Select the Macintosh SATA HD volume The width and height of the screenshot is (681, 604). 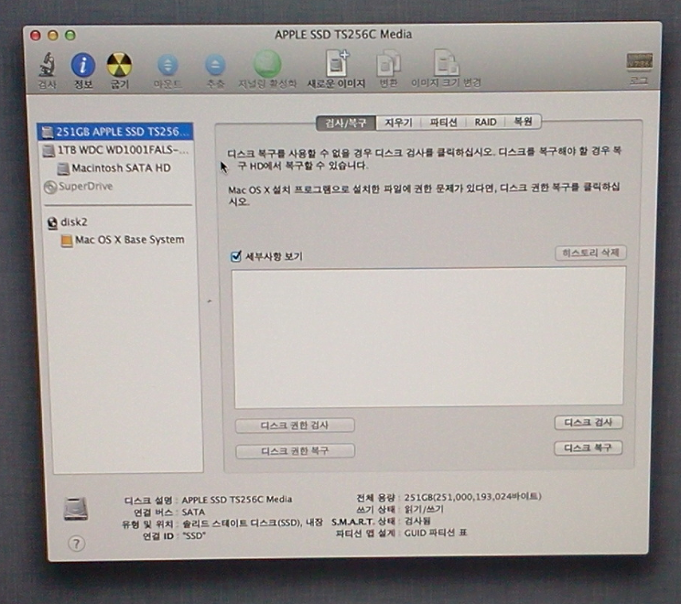[114, 168]
